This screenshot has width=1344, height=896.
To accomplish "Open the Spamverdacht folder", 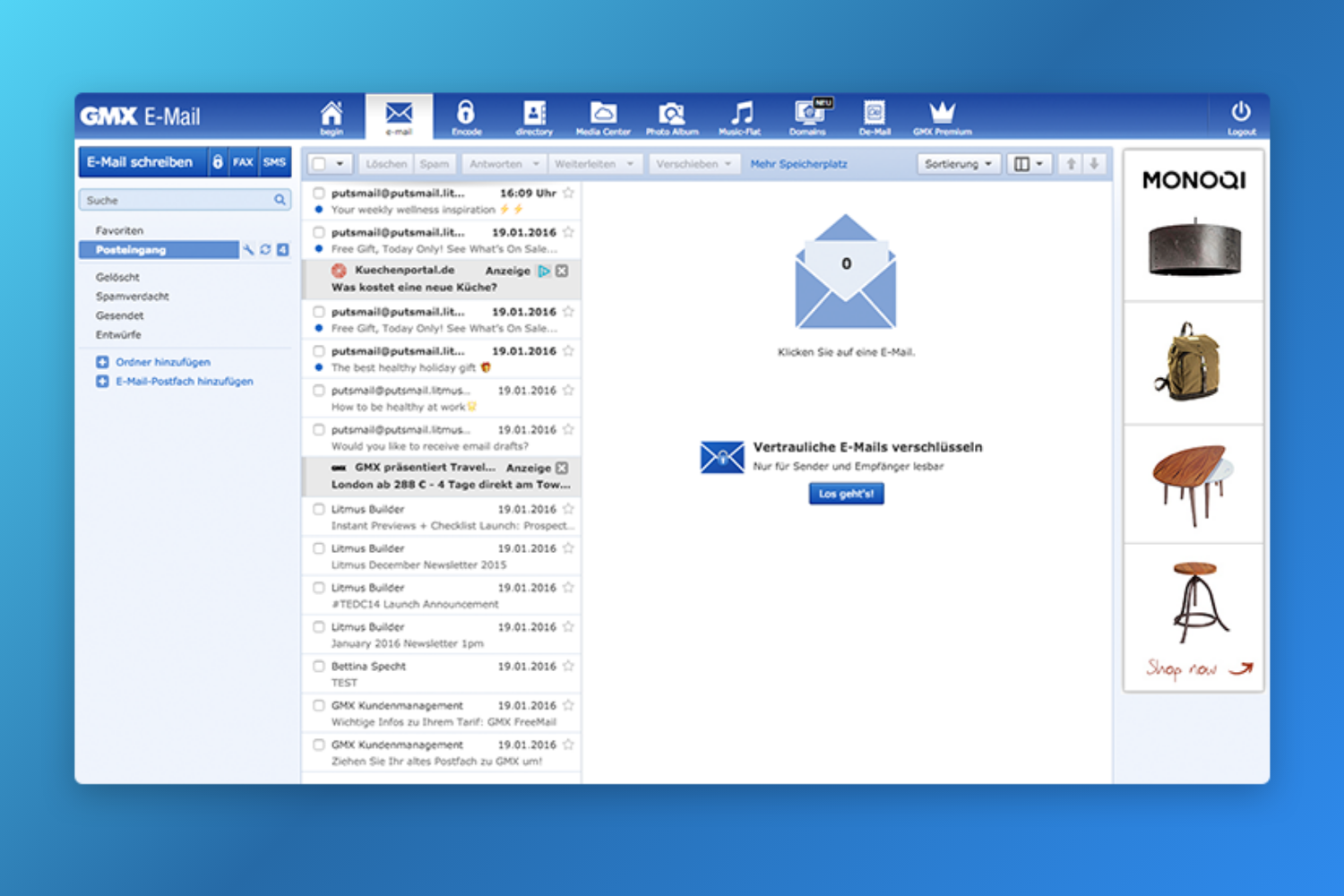I will (x=133, y=297).
